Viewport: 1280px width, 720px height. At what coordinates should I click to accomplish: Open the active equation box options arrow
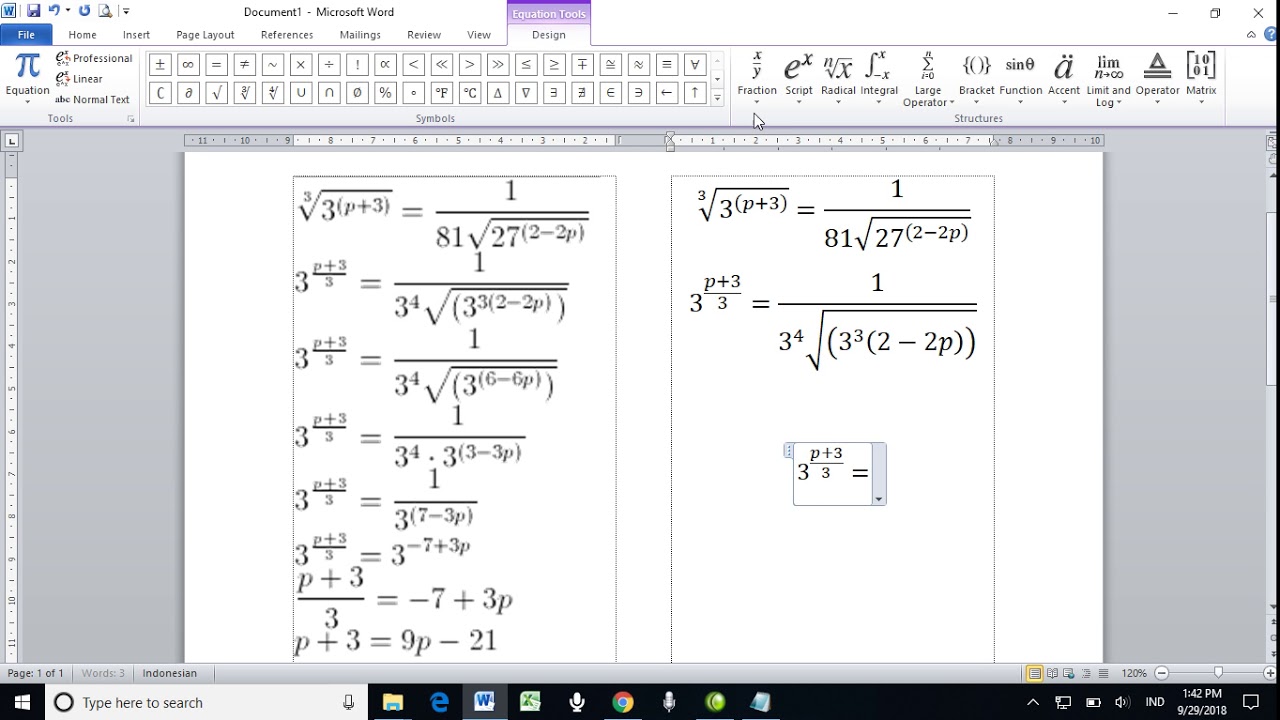[x=879, y=498]
